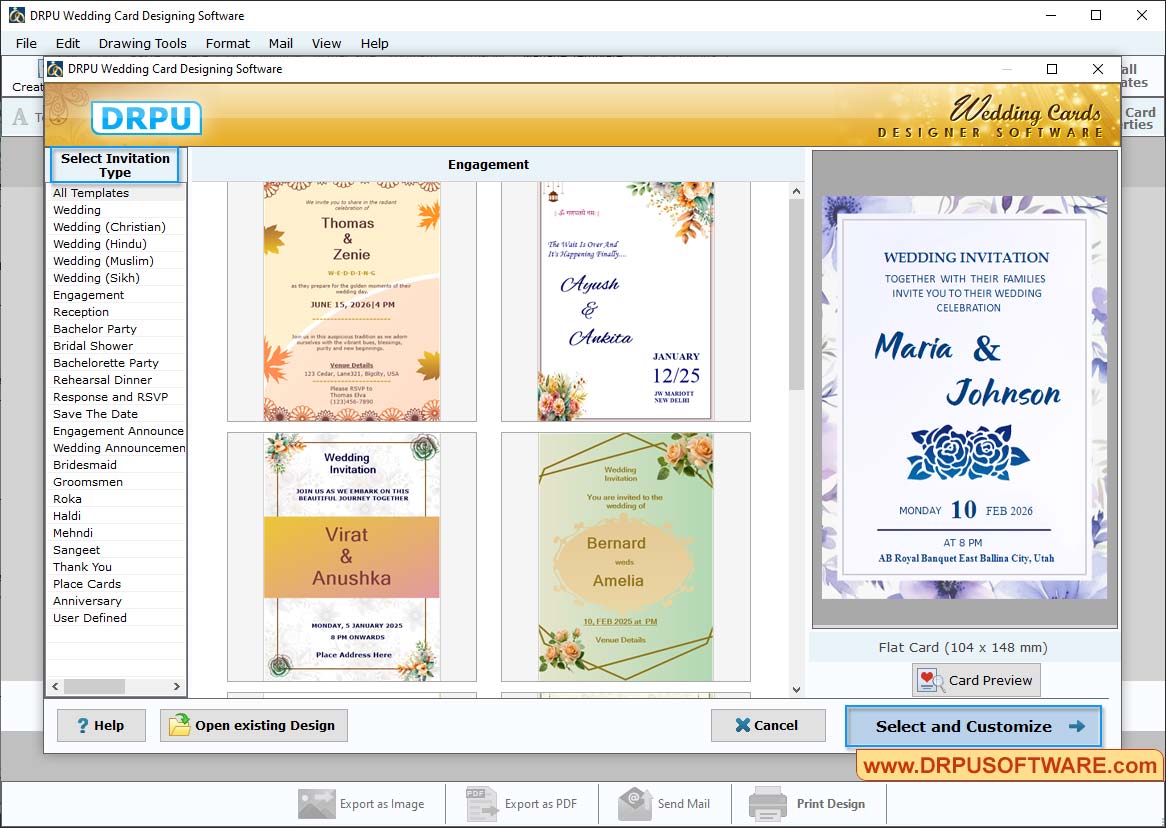
Task: Open the Mail menu
Action: point(280,43)
